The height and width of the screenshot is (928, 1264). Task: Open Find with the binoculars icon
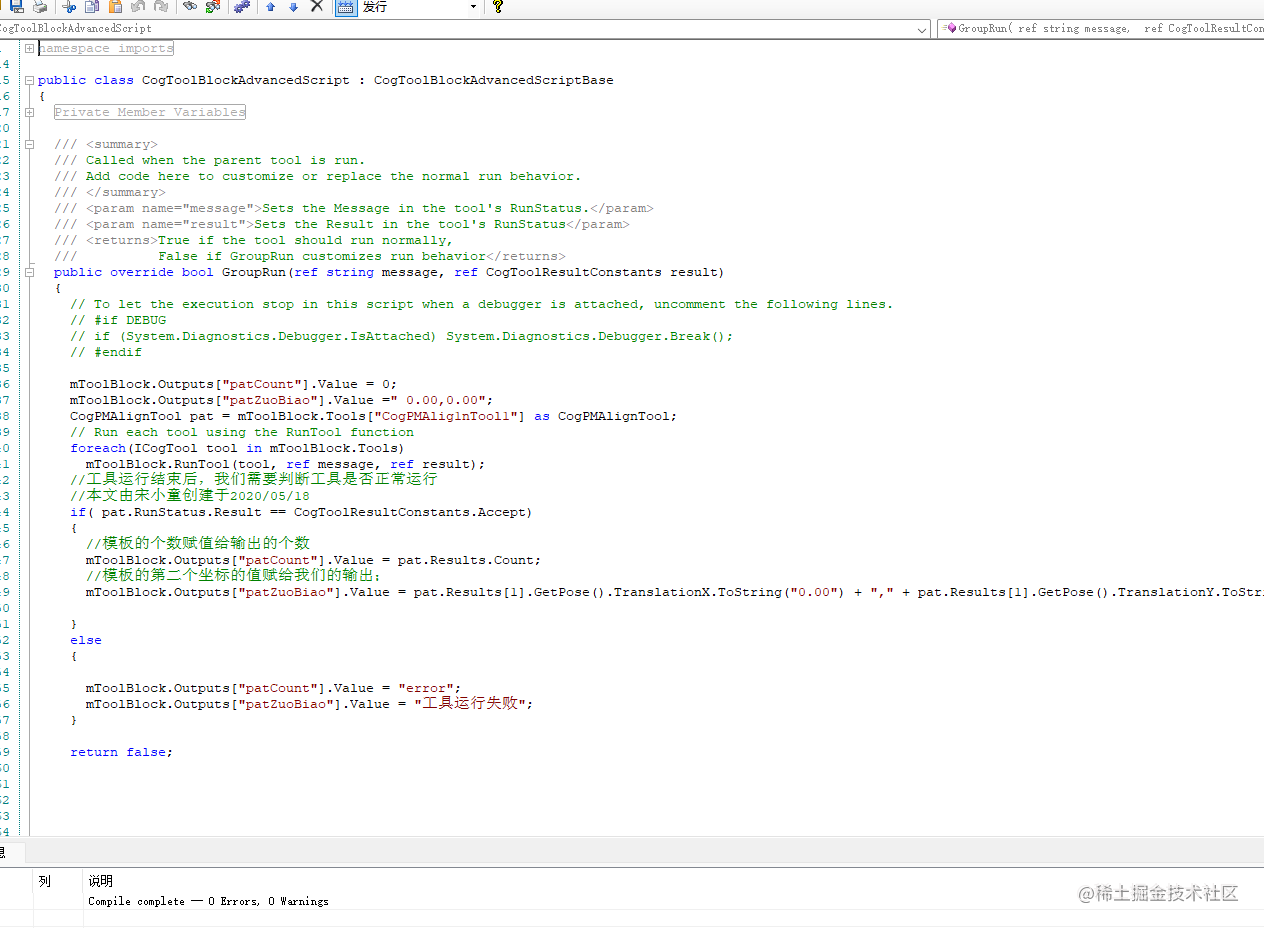[190, 6]
